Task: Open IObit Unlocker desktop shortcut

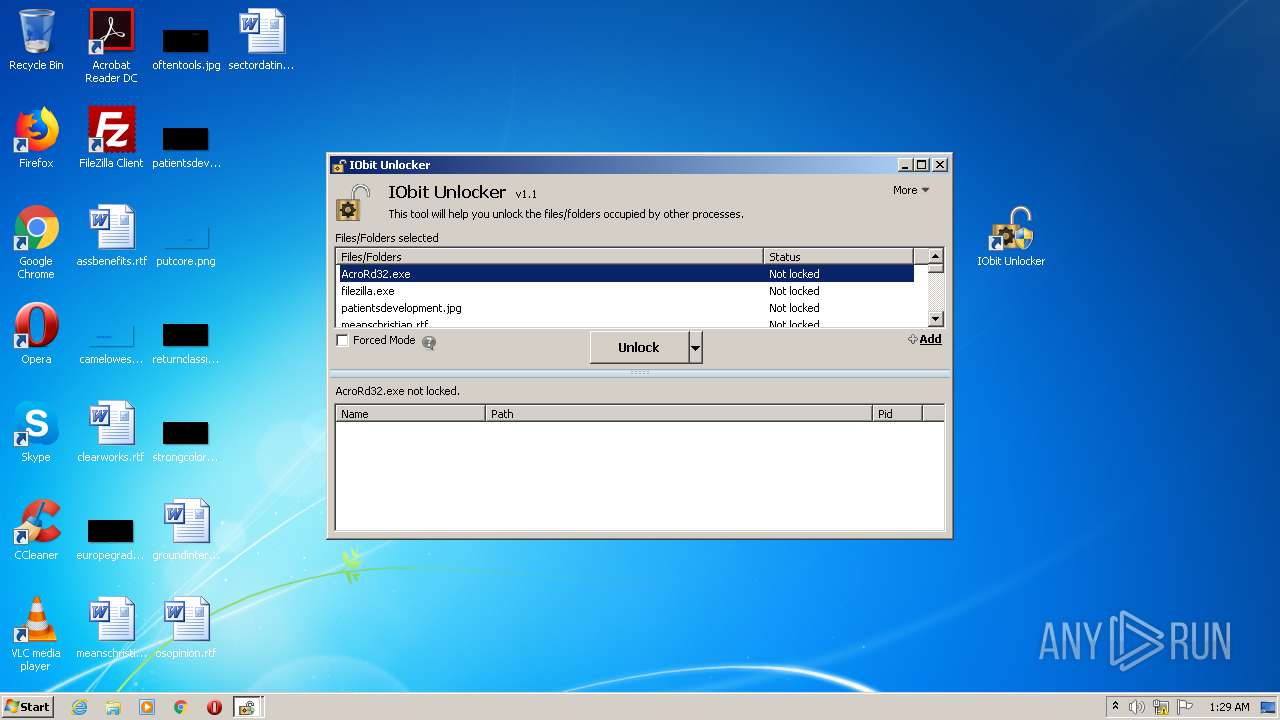Action: click(x=1011, y=236)
